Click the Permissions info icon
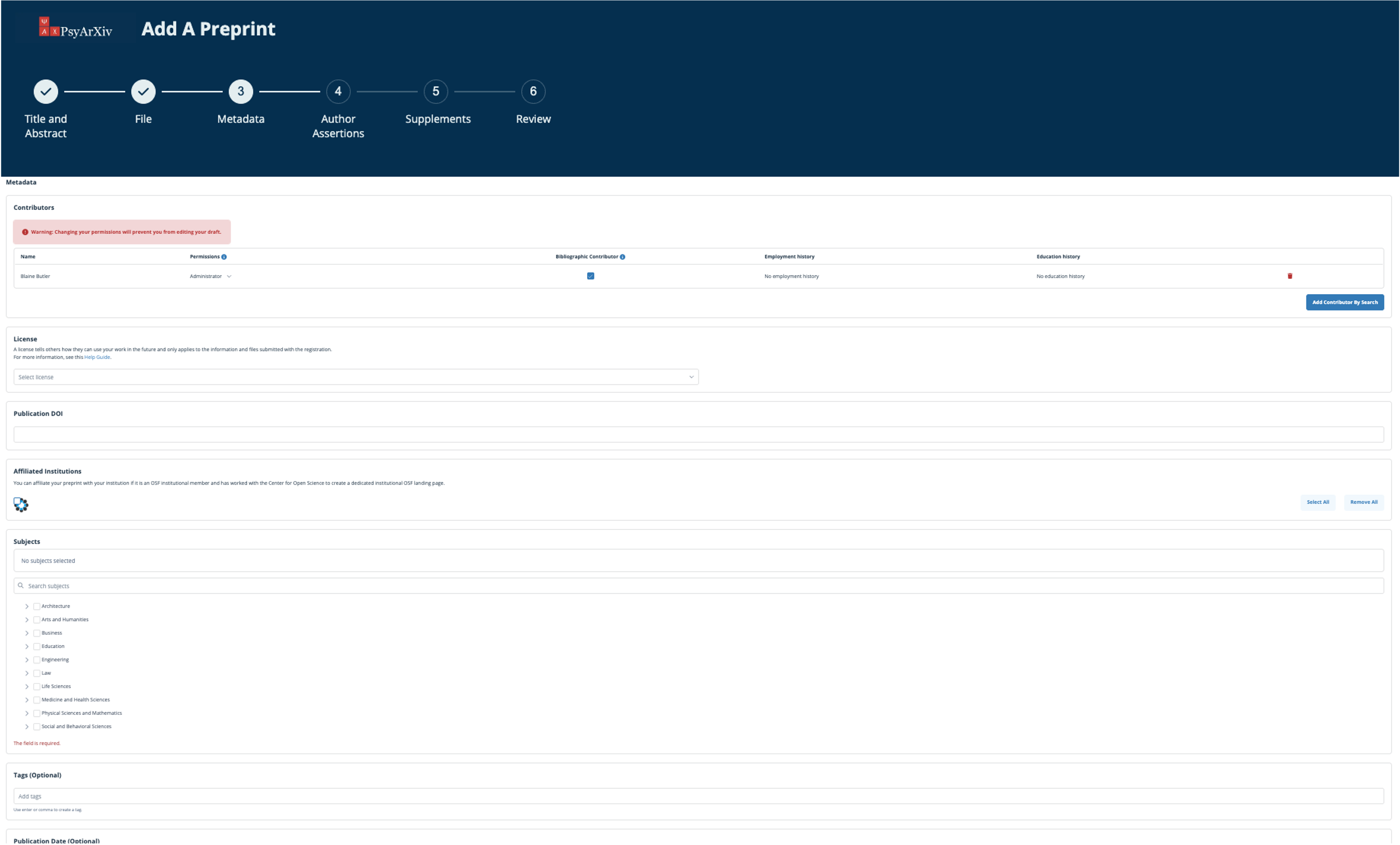Image resolution: width=1400 pixels, height=845 pixels. click(224, 257)
